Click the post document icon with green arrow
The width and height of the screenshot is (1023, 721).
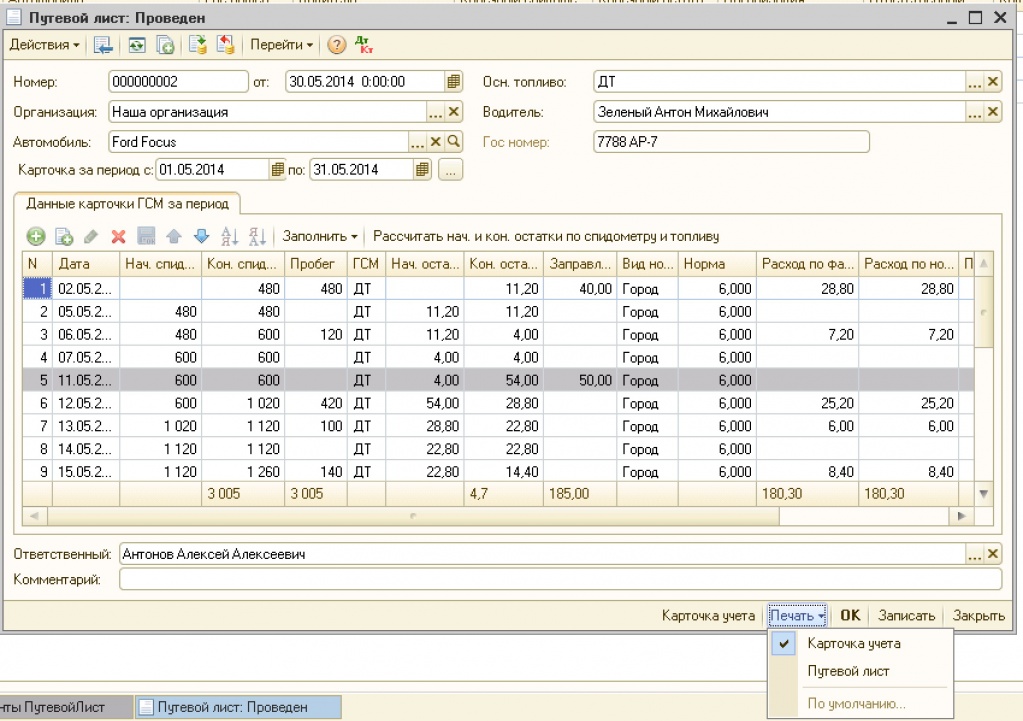point(197,45)
